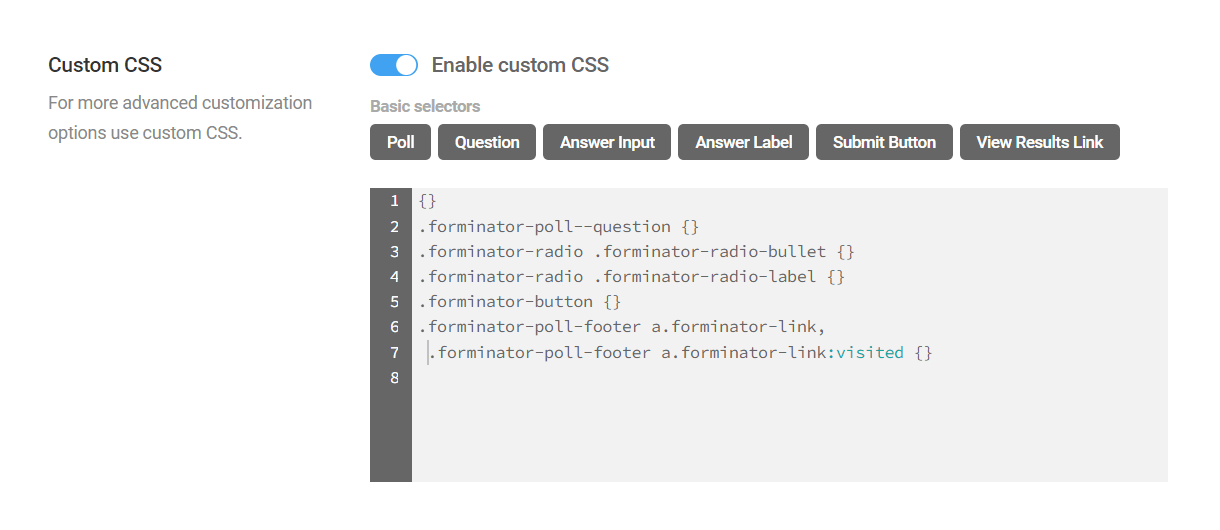Click the .forminator-button code line

point(520,301)
